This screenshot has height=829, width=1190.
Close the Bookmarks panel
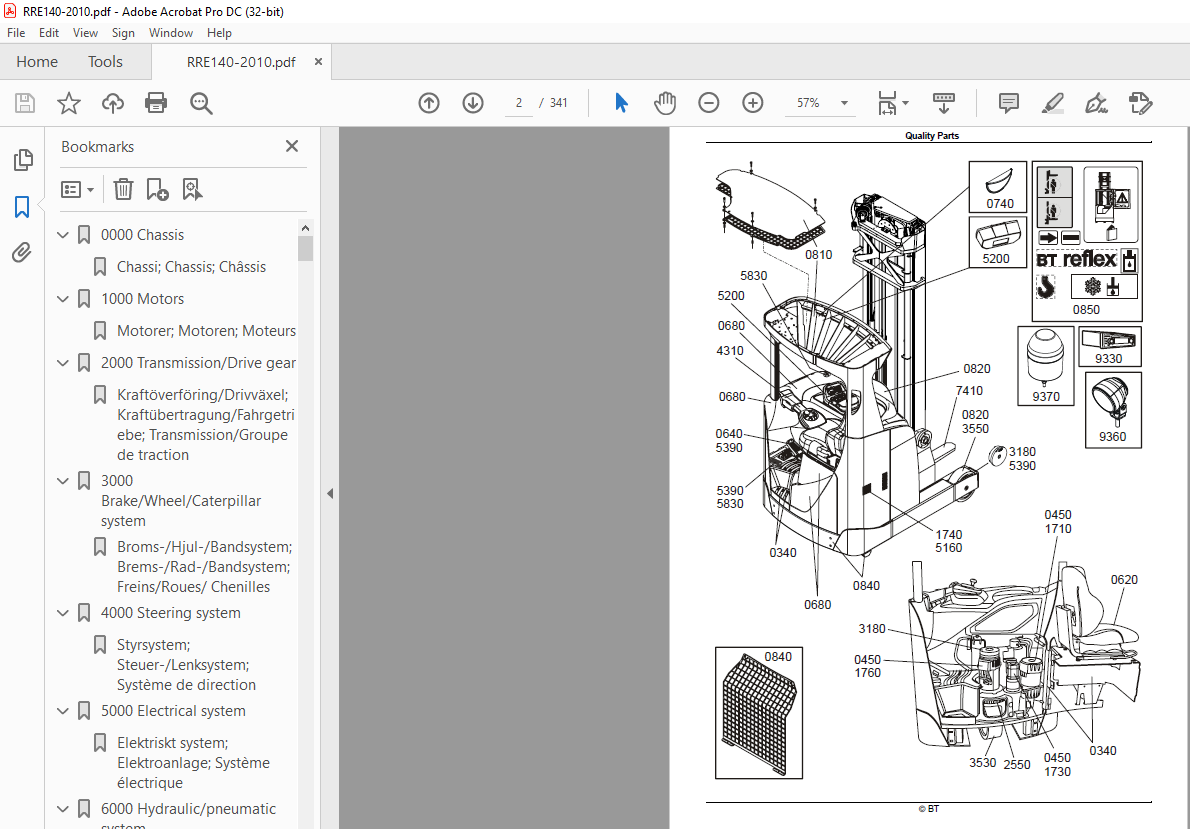[x=292, y=146]
